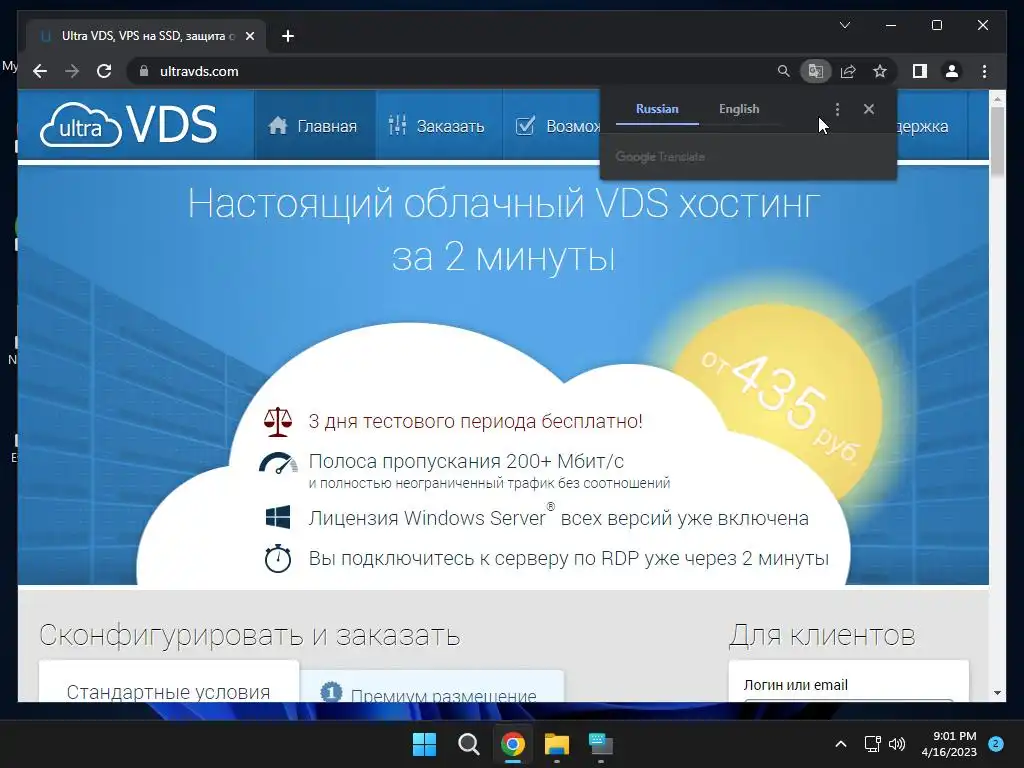Image resolution: width=1024 pixels, height=768 pixels.
Task: Click the Windows logo license icon
Action: click(x=278, y=517)
